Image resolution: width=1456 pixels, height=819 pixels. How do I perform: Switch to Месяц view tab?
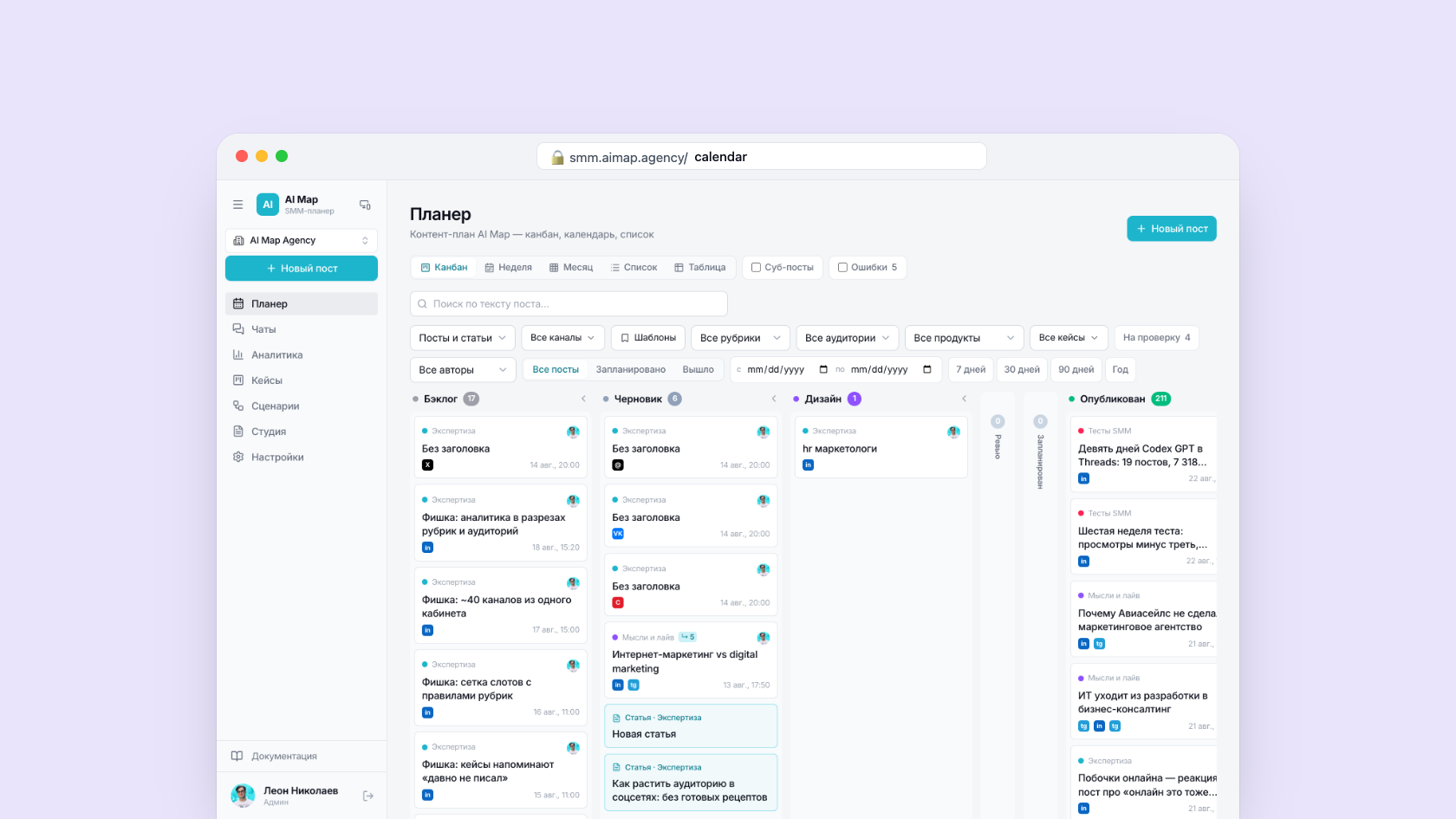coord(571,267)
